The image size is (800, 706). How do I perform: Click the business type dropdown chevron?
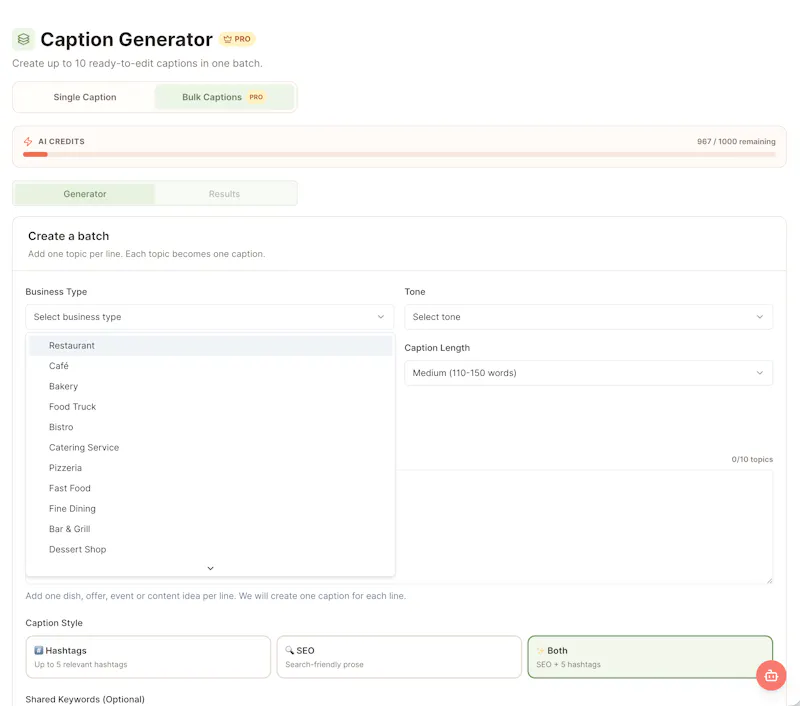coord(381,317)
